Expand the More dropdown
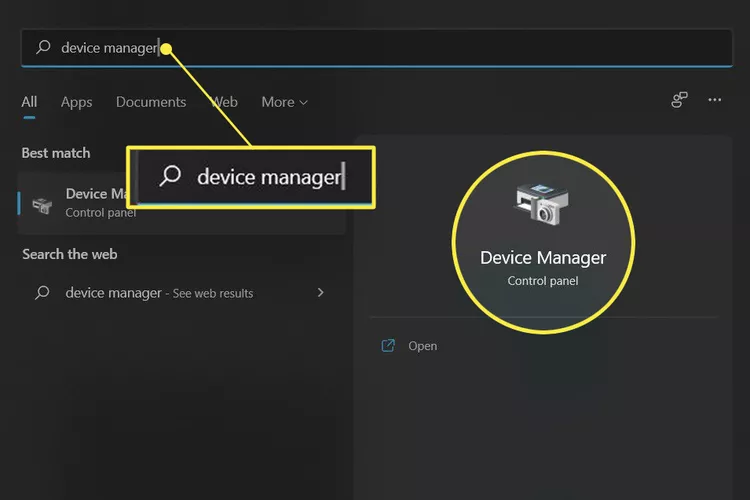This screenshot has width=750, height=500. 285,102
